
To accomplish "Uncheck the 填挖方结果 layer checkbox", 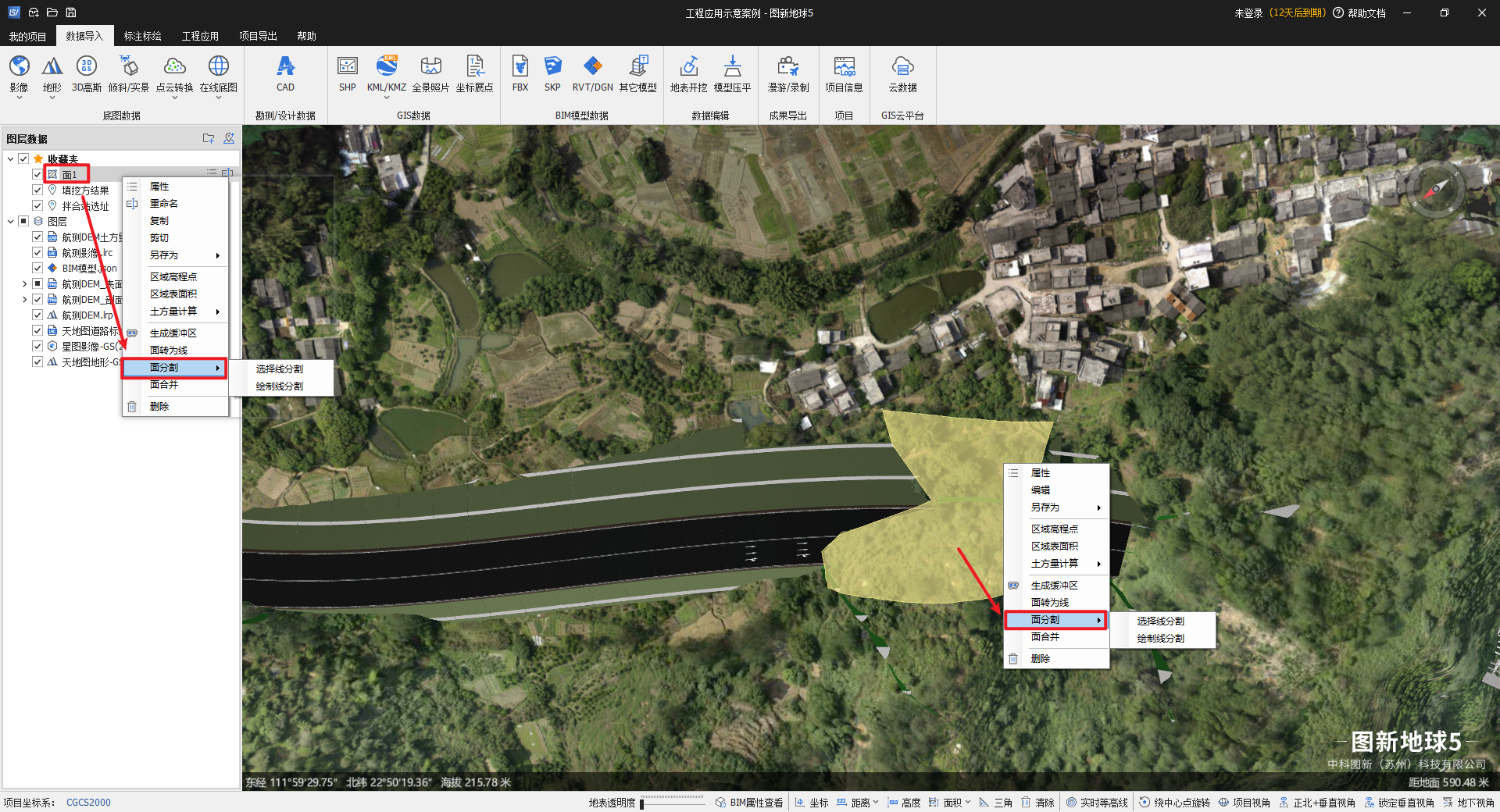I will 37,190.
